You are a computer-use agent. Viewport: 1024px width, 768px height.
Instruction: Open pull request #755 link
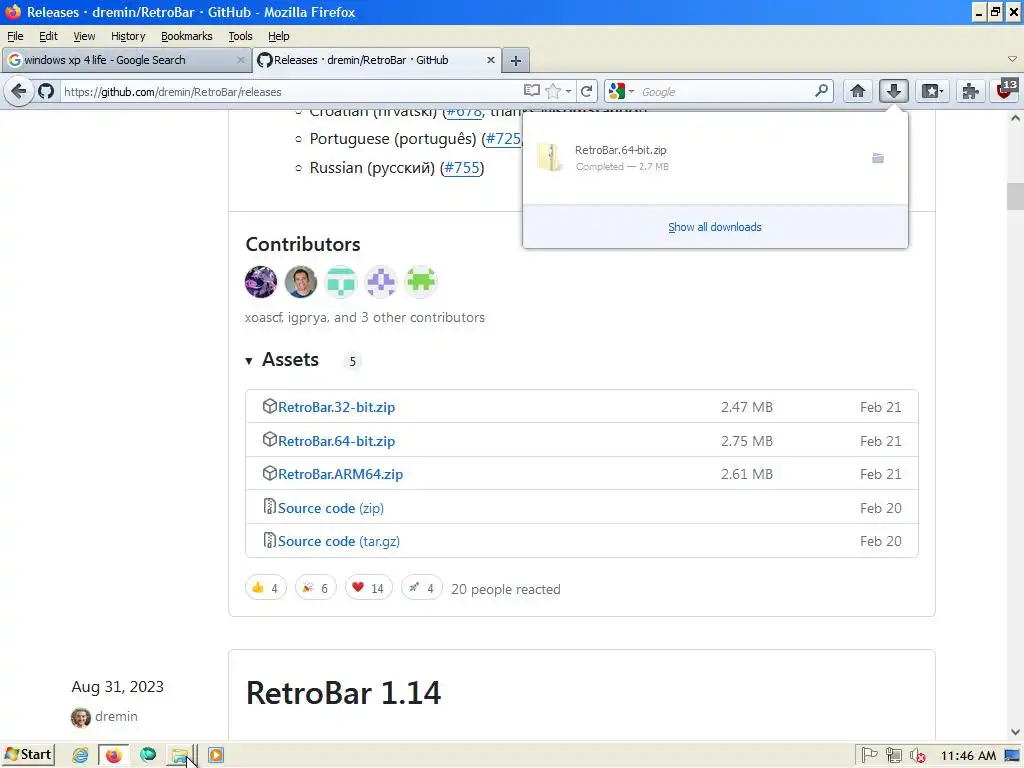pos(462,168)
